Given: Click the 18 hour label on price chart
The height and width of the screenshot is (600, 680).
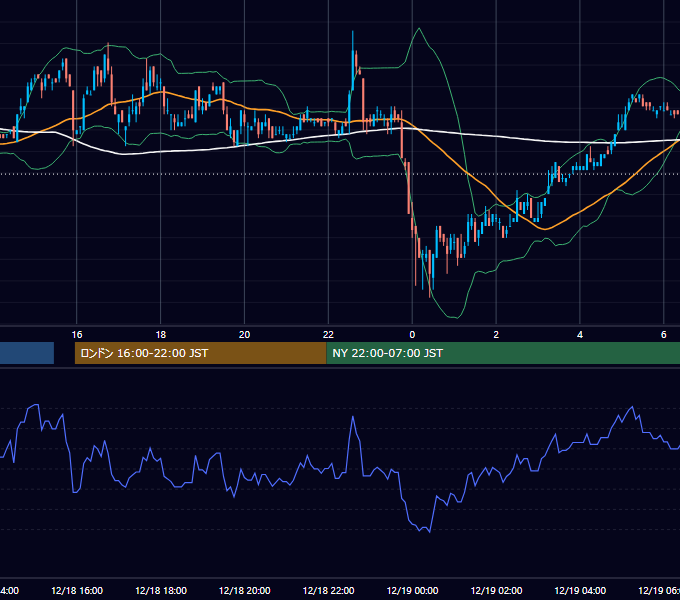Looking at the screenshot, I should [x=160, y=335].
